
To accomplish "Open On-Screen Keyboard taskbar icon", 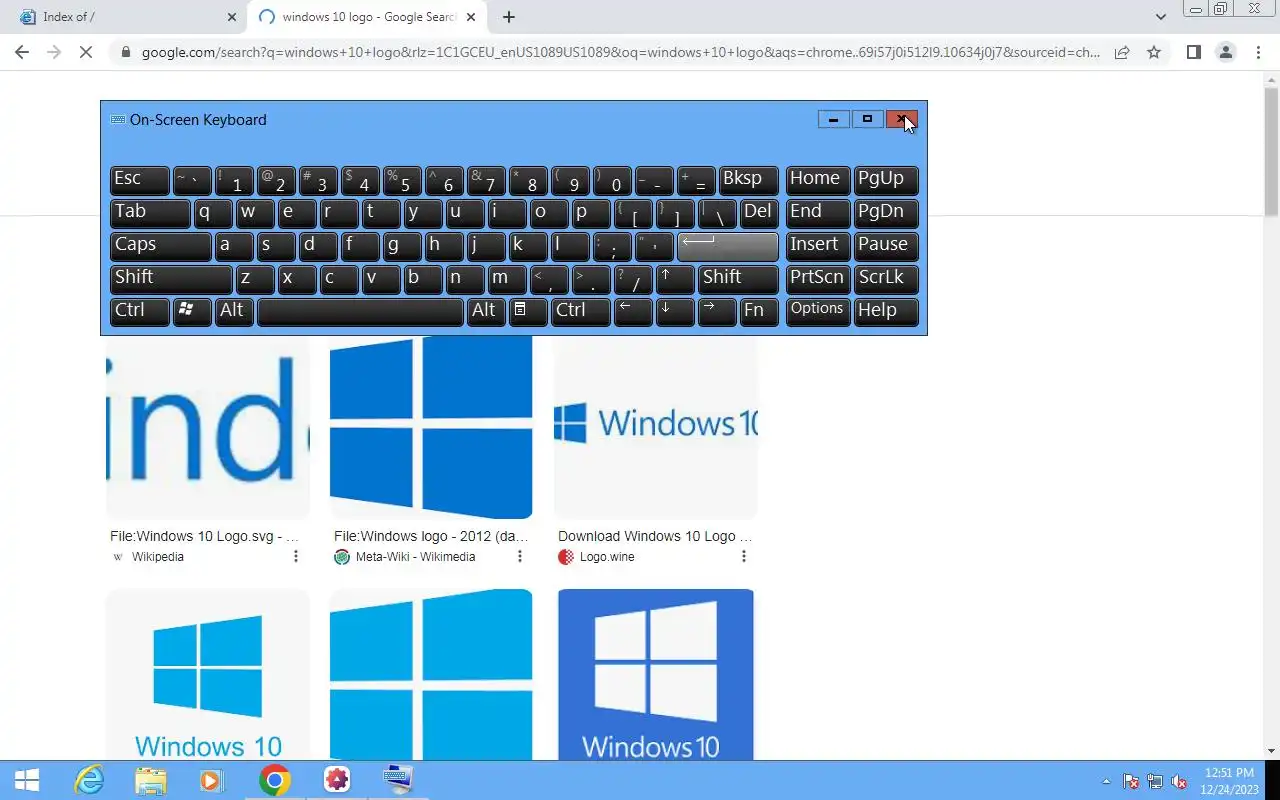I will coord(398,778).
